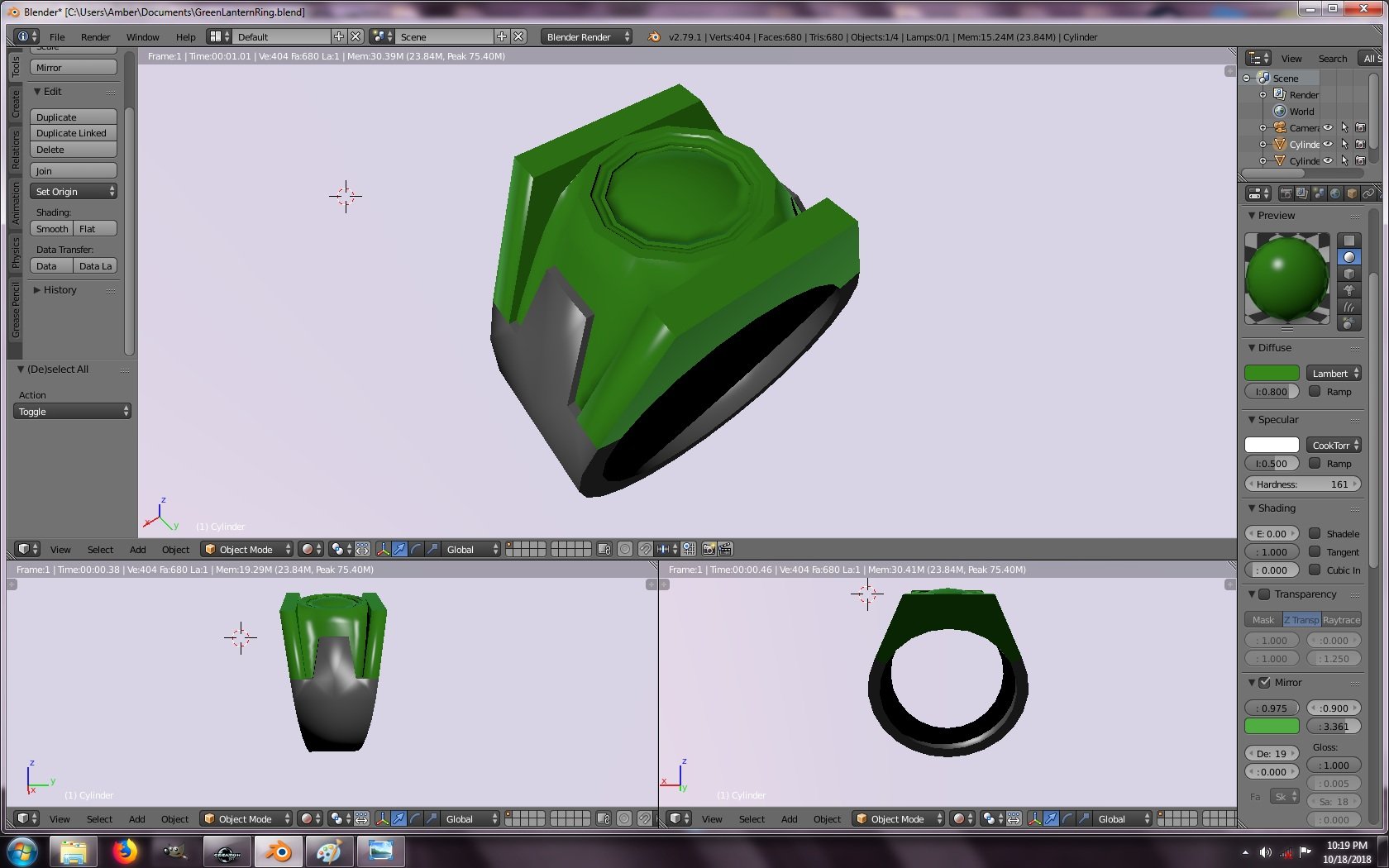Open Blender app from Windows taskbar

pos(279,851)
